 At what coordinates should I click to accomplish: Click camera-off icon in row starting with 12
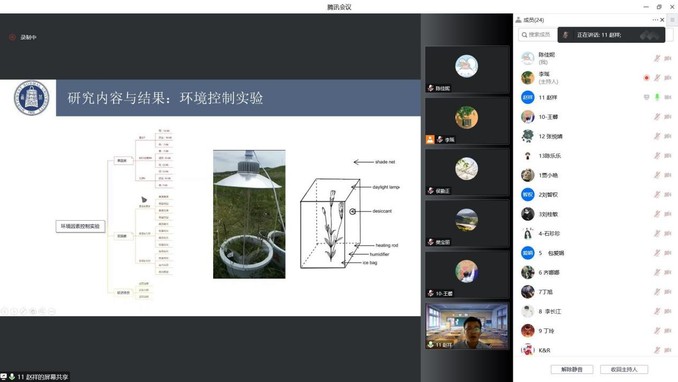(x=668, y=136)
